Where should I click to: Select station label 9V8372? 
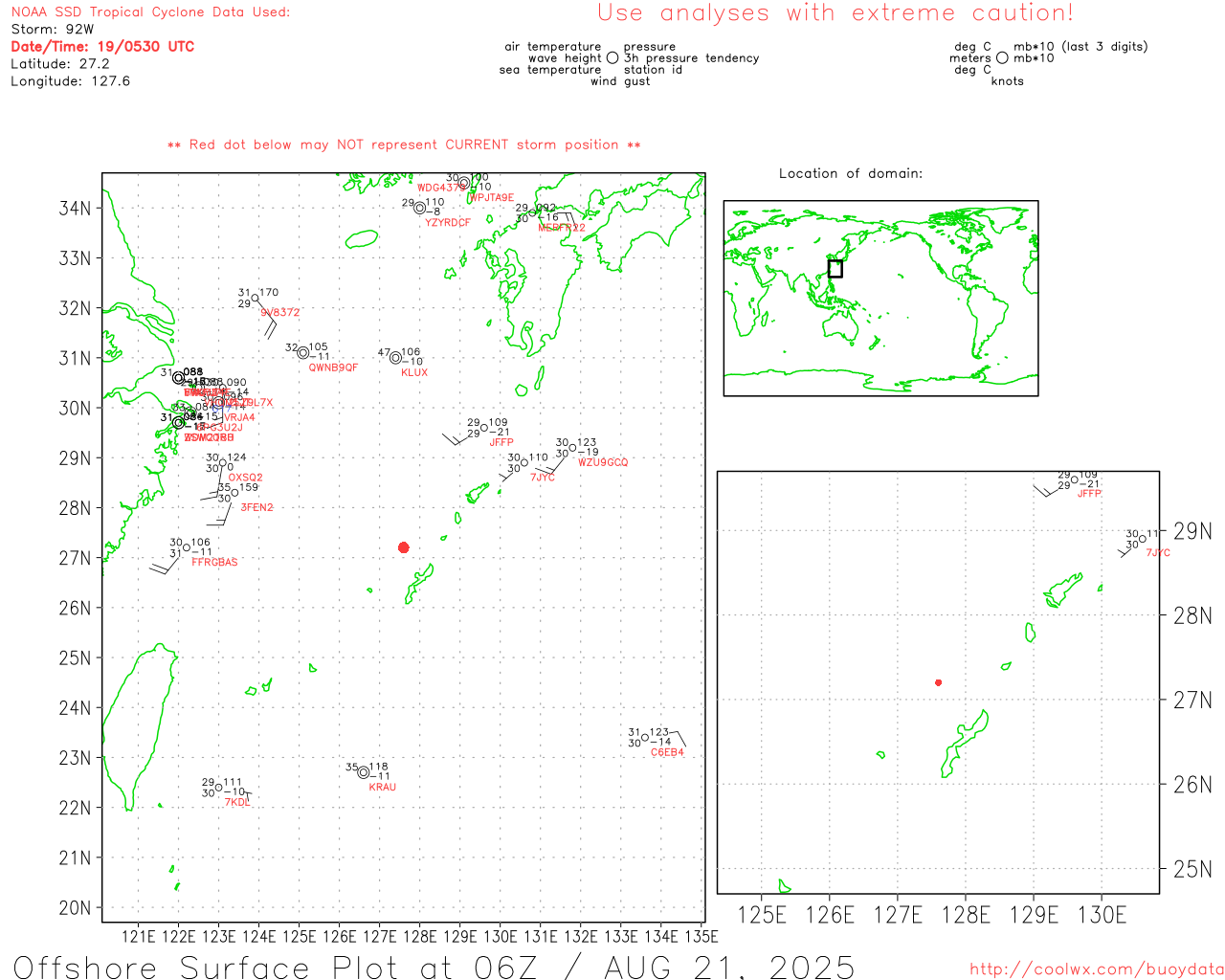[280, 312]
